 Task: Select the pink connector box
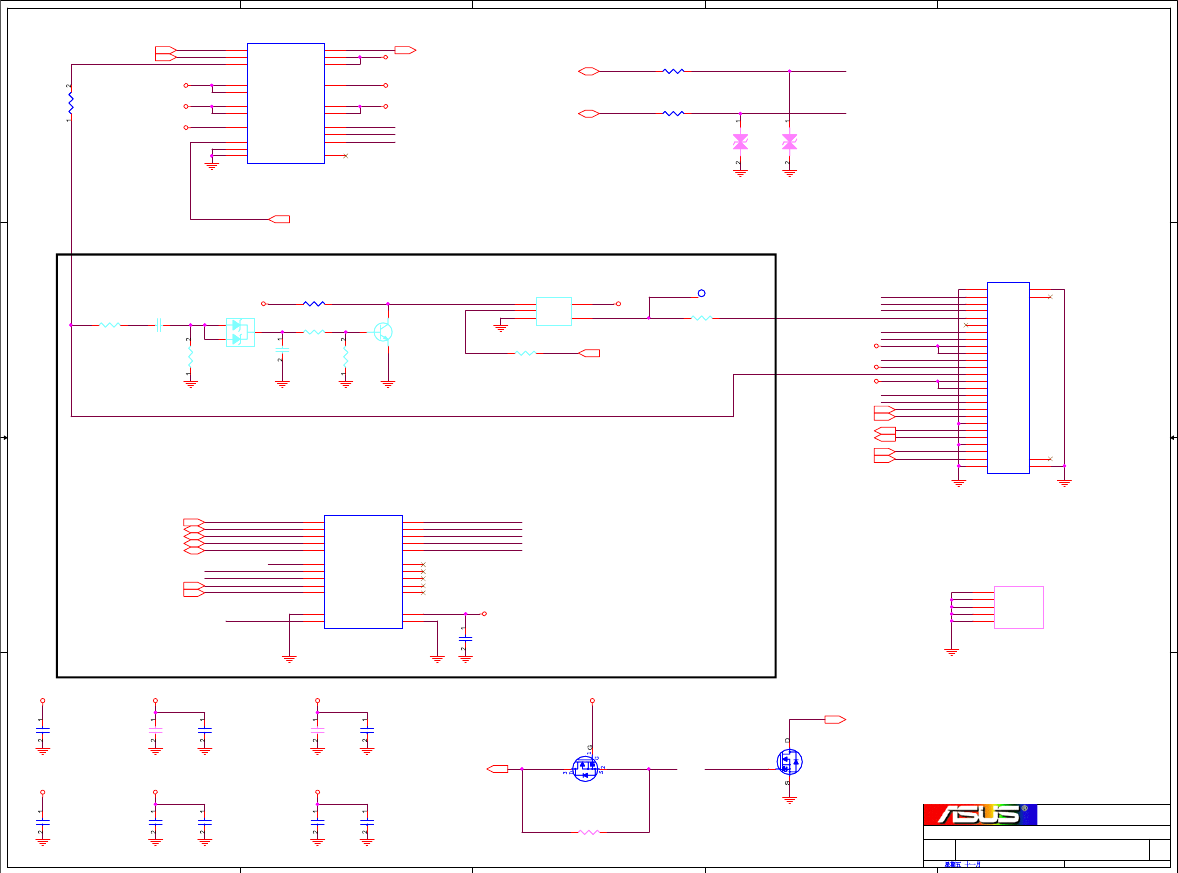[1019, 607]
